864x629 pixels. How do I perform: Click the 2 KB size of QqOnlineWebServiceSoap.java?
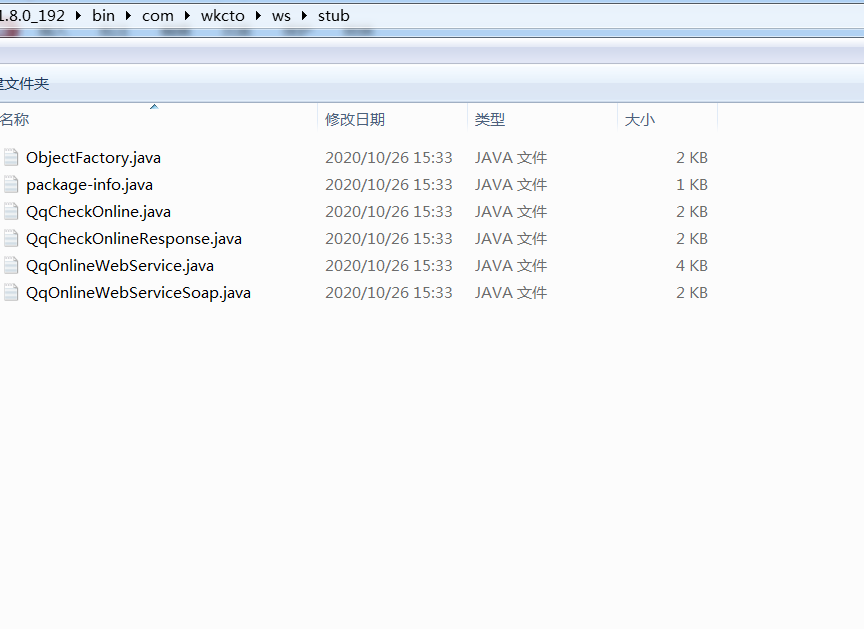[x=692, y=292]
